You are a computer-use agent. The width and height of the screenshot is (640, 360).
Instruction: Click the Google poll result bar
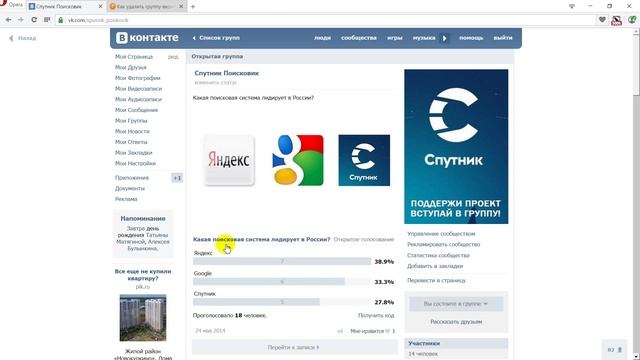click(x=282, y=282)
